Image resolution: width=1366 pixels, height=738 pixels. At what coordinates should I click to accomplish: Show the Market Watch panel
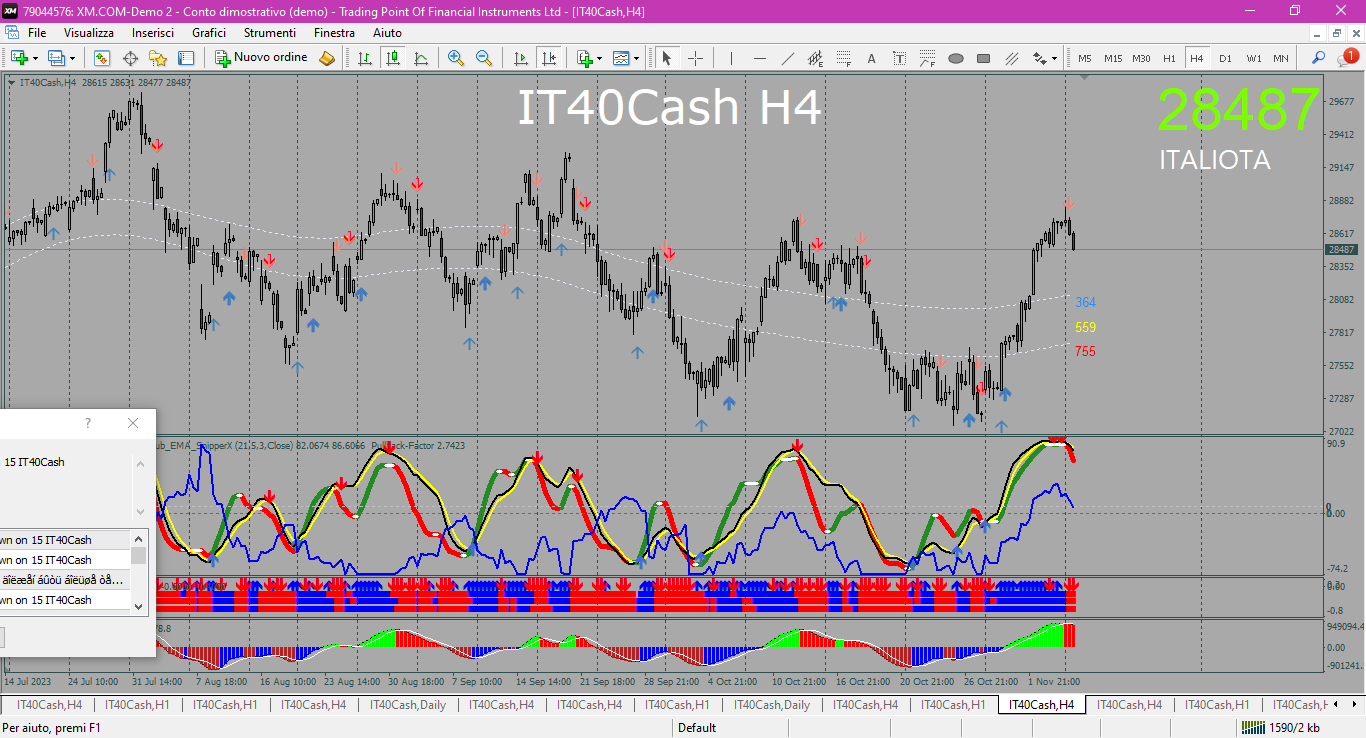point(103,58)
